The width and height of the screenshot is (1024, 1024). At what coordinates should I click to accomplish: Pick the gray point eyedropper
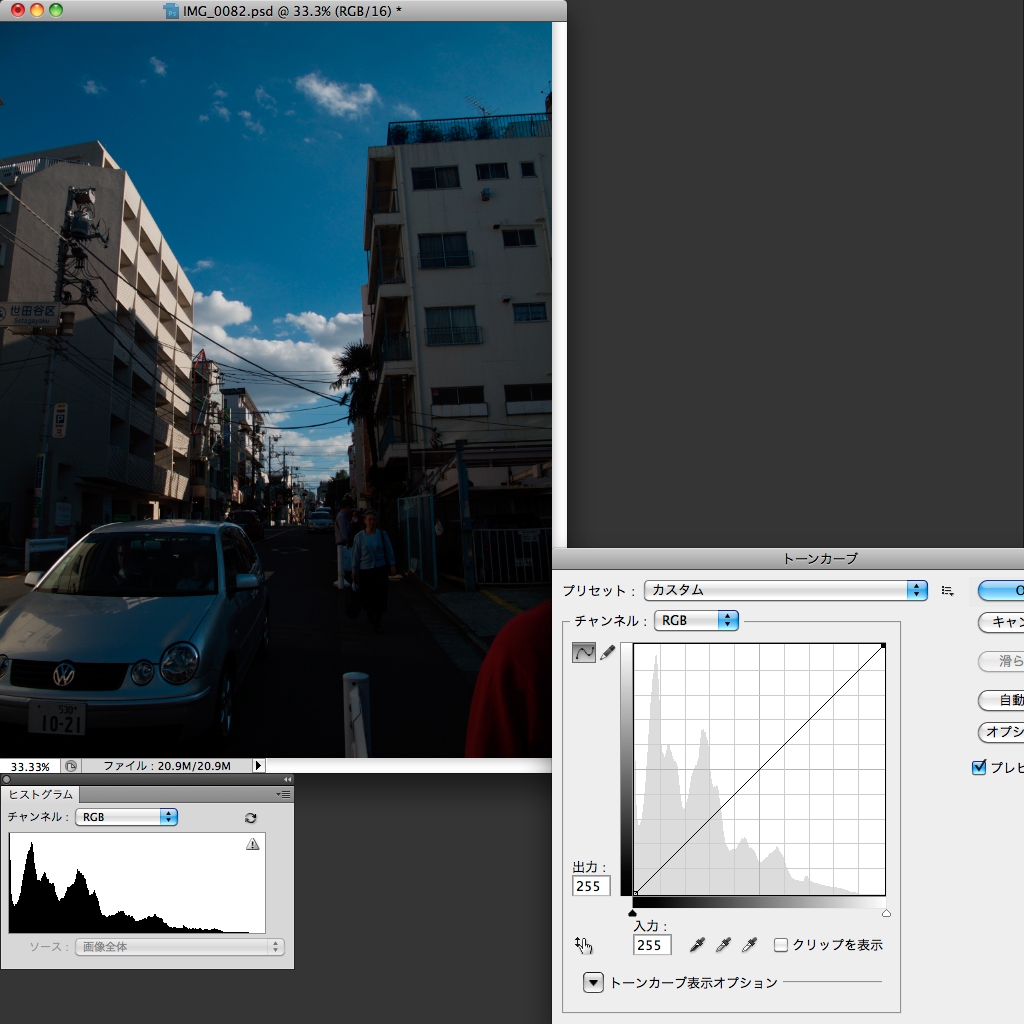click(x=722, y=944)
